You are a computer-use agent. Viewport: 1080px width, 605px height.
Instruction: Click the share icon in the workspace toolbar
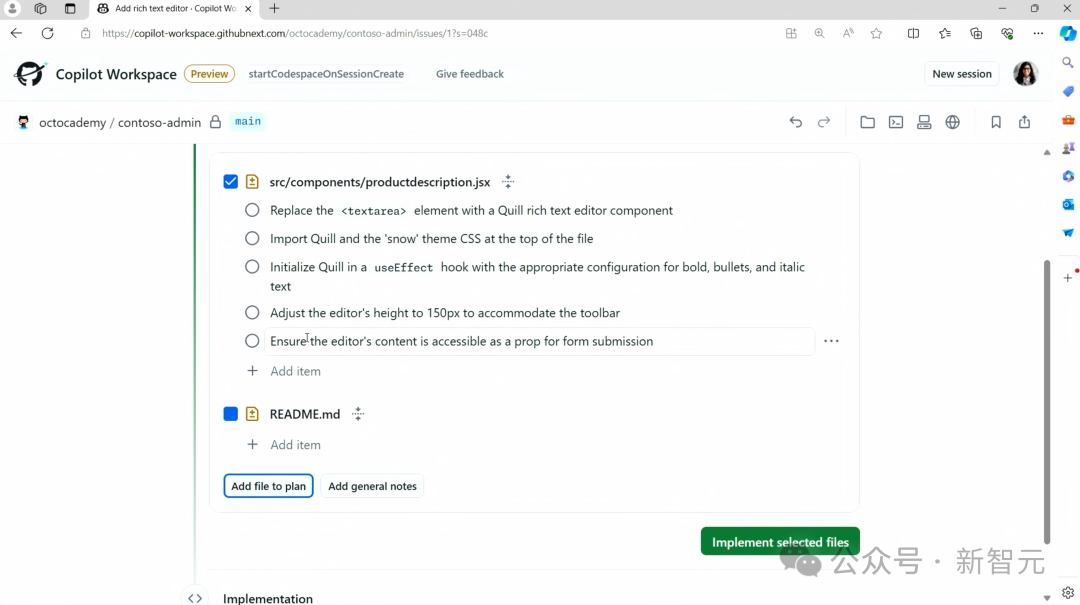pos(1024,122)
